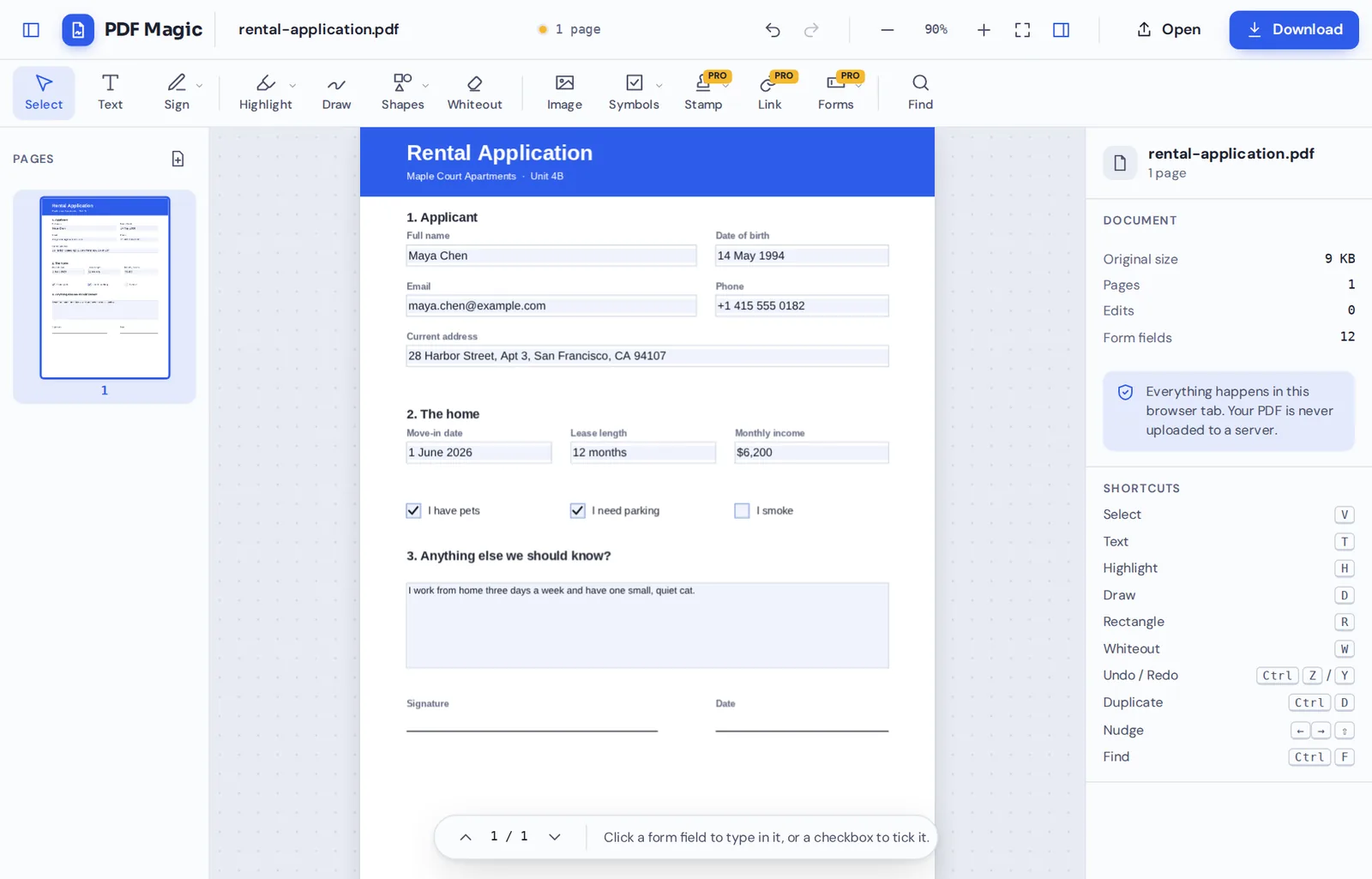Click the Nudge shortcut row

point(1229,731)
